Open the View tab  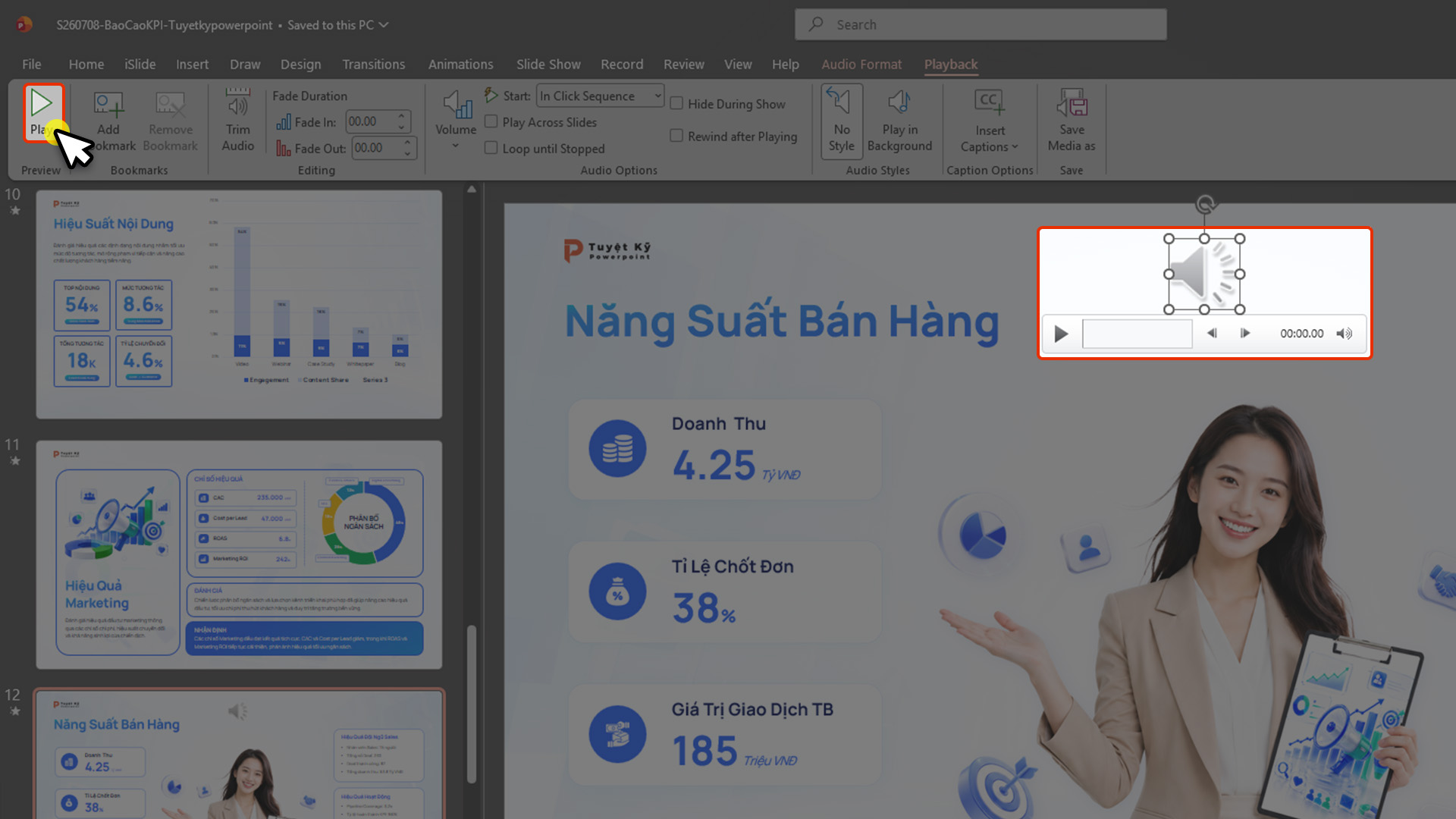(x=738, y=64)
